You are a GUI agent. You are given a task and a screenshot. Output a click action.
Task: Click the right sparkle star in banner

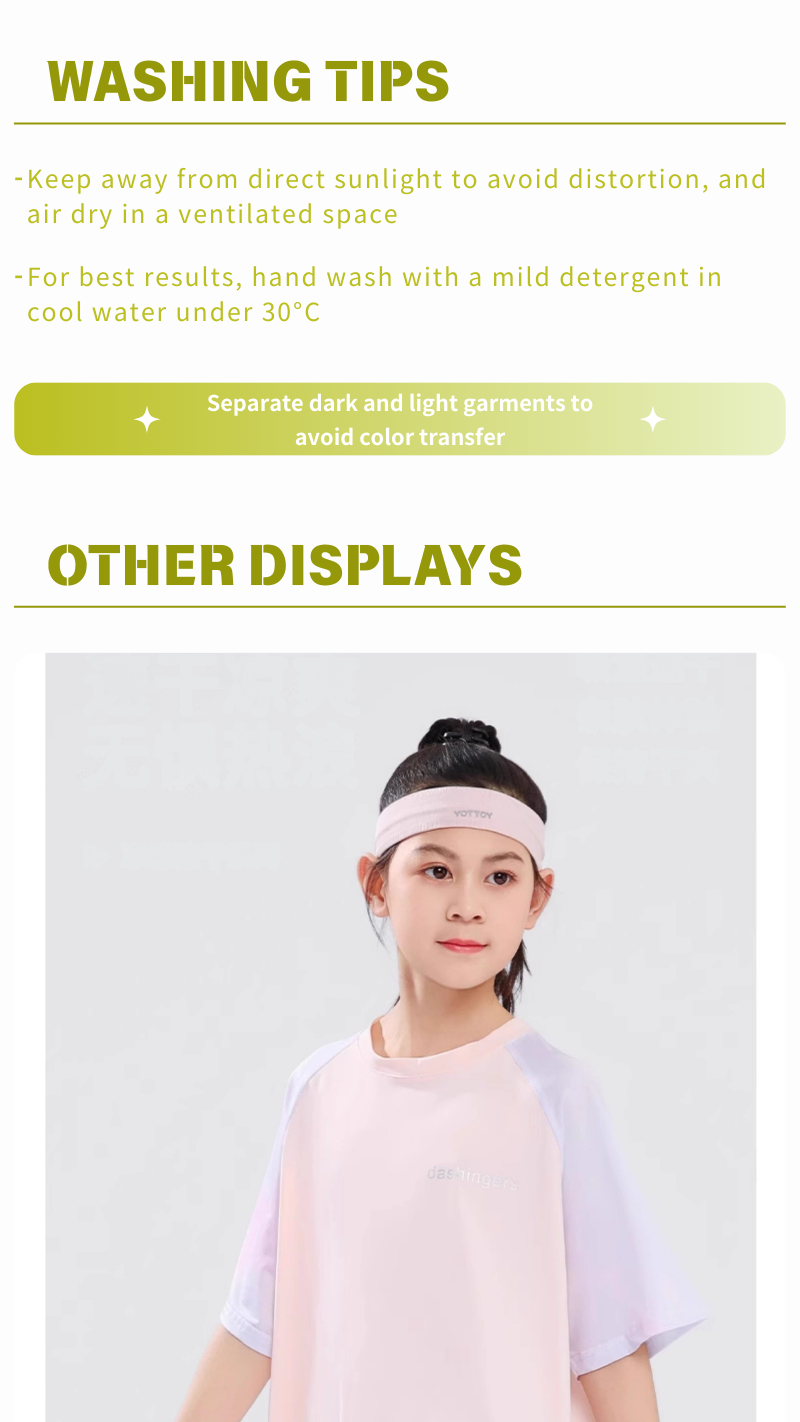(653, 419)
